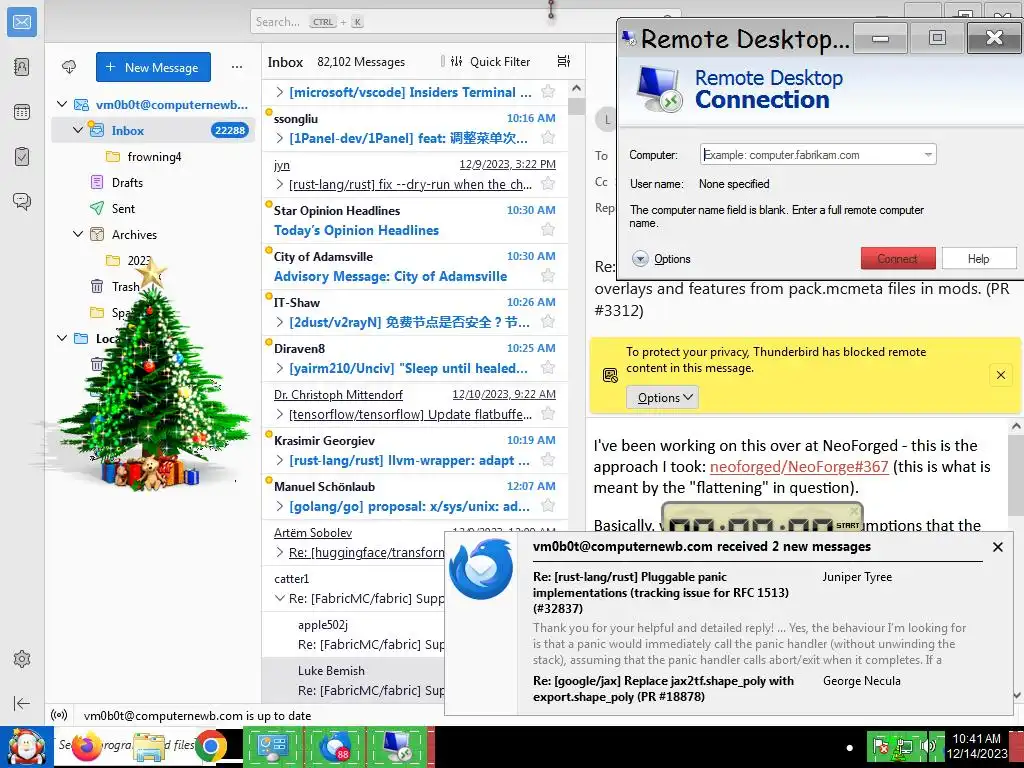Star the ssongliu 1Panel message
The width and height of the screenshot is (1024, 768).
(x=548, y=138)
